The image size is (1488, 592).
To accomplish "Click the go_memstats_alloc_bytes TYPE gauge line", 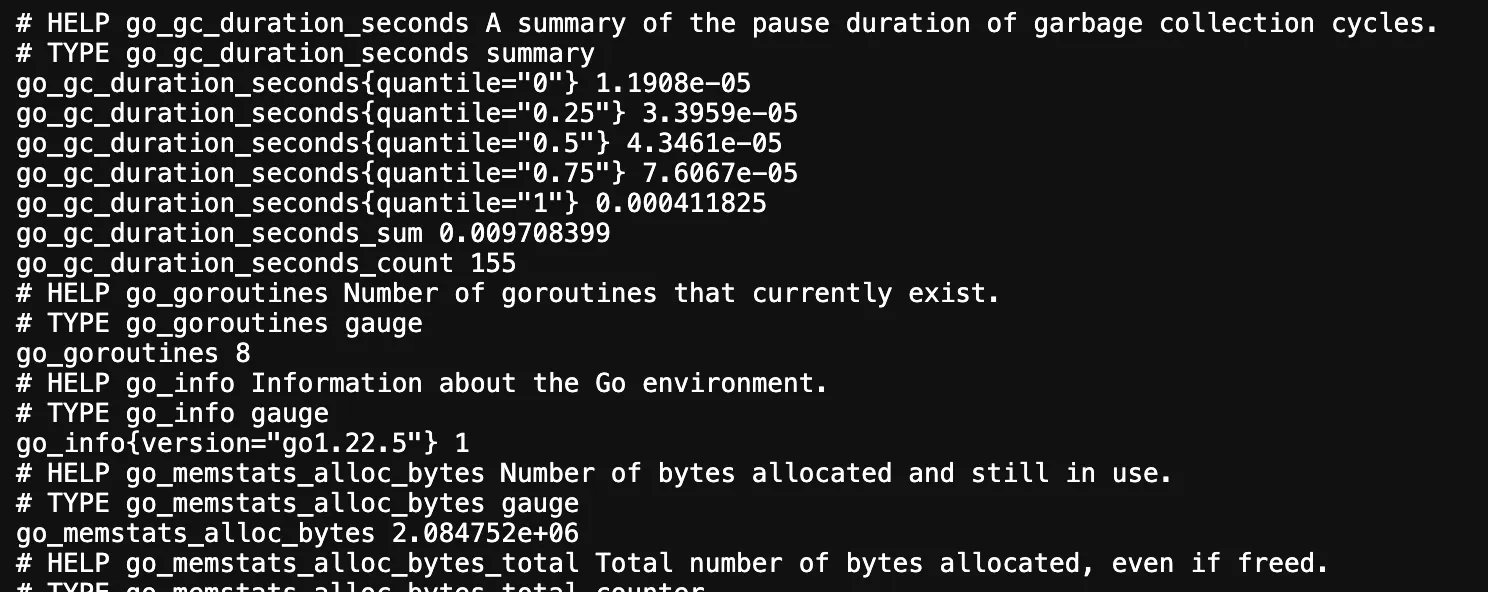I will tap(297, 503).
